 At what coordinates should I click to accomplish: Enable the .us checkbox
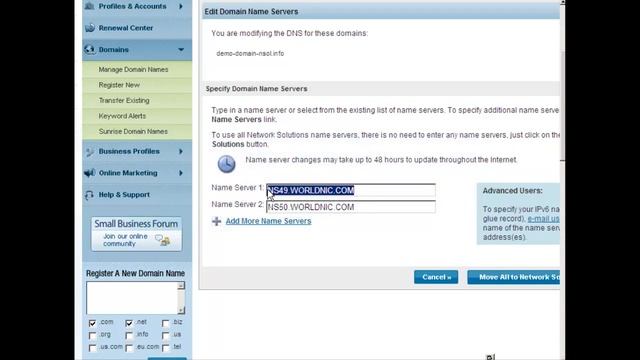(x=165, y=336)
